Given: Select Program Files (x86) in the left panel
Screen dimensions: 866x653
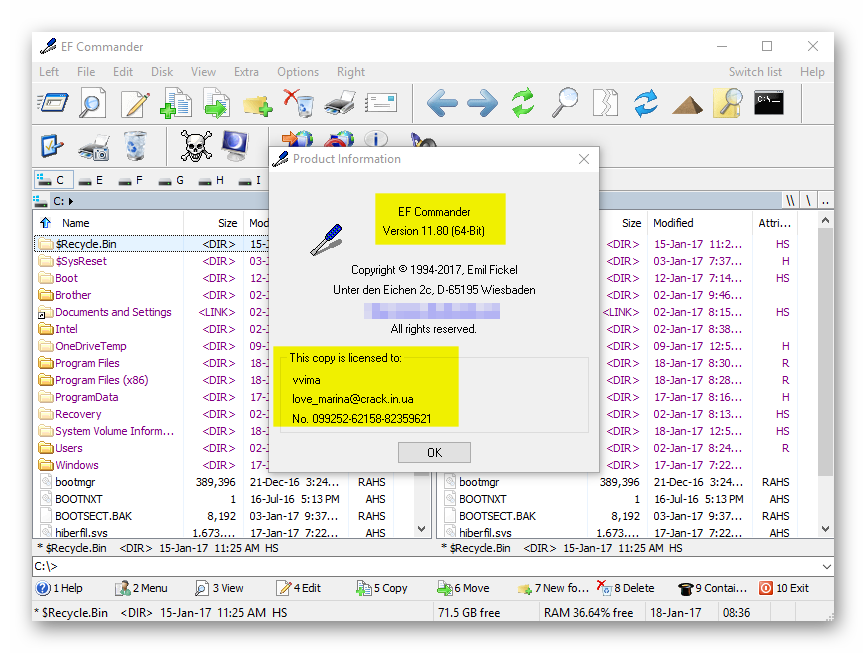Looking at the screenshot, I should (x=102, y=380).
